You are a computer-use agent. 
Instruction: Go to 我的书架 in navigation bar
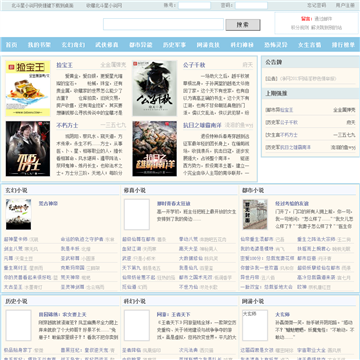click(39, 45)
